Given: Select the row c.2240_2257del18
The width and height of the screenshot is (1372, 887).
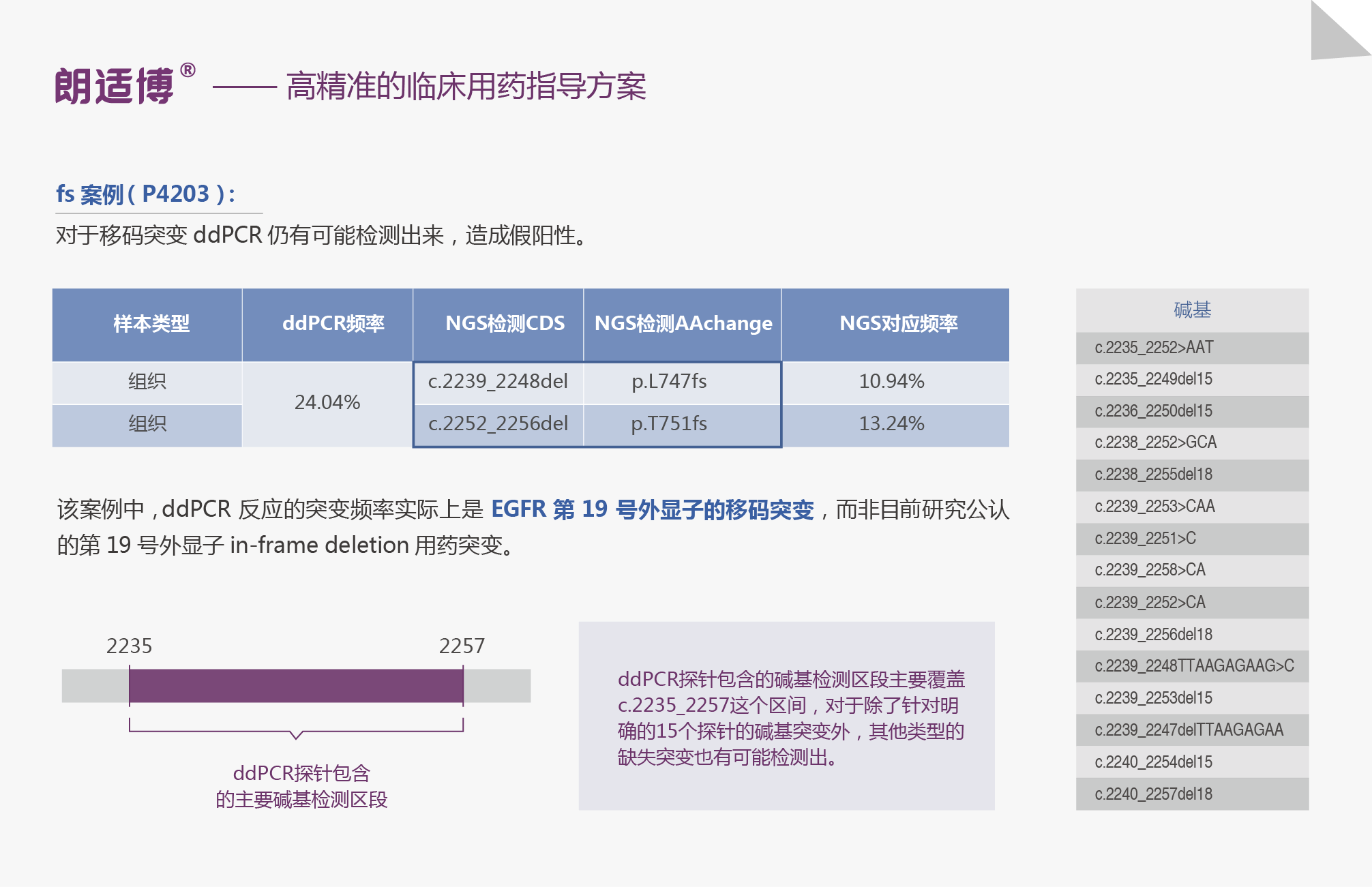Looking at the screenshot, I should click(1192, 794).
